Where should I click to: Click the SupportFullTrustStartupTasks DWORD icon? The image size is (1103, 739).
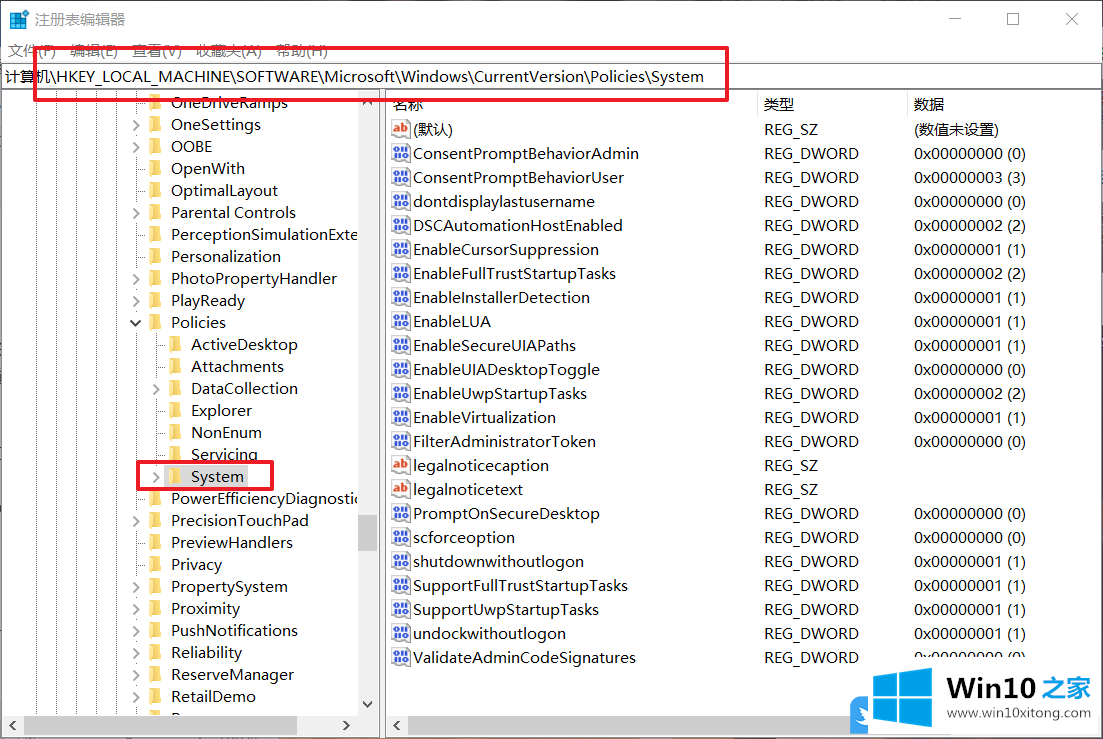click(x=401, y=585)
